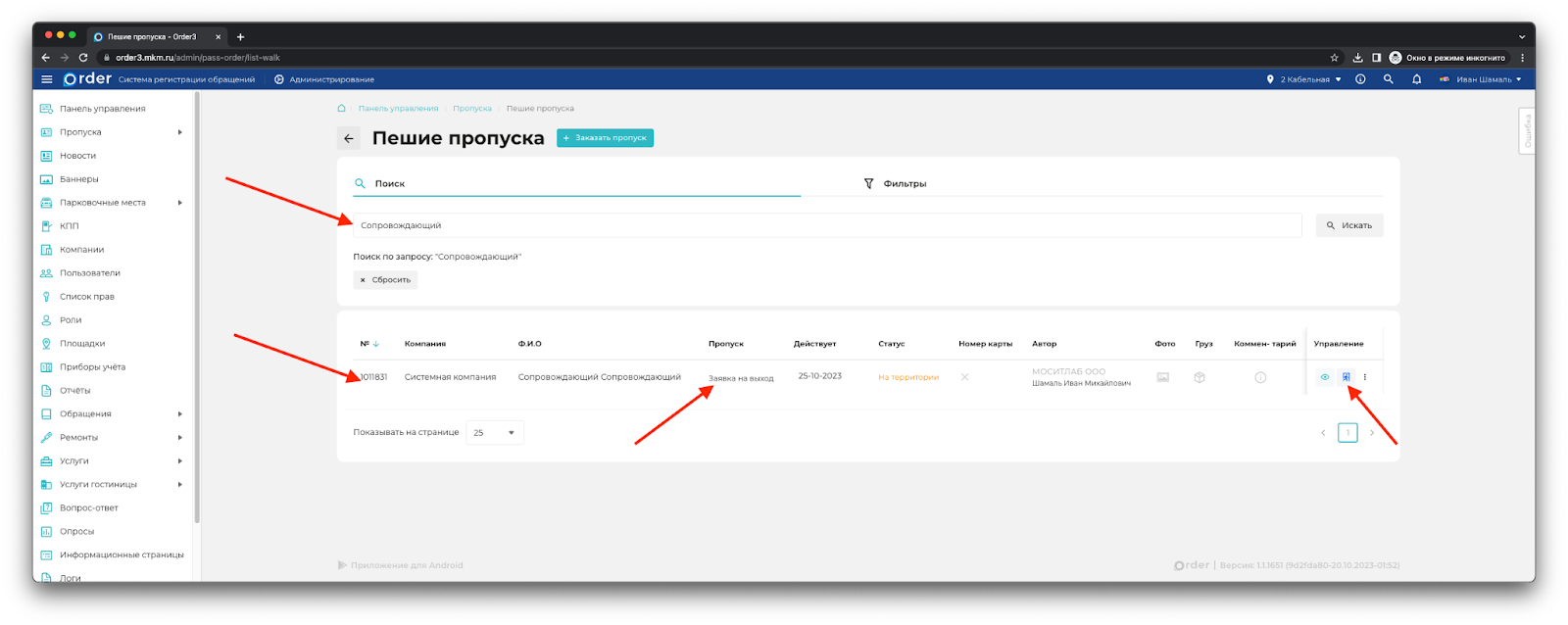Open rows per page dropdown showing 25
This screenshot has height=625, width=1568.
[x=495, y=432]
